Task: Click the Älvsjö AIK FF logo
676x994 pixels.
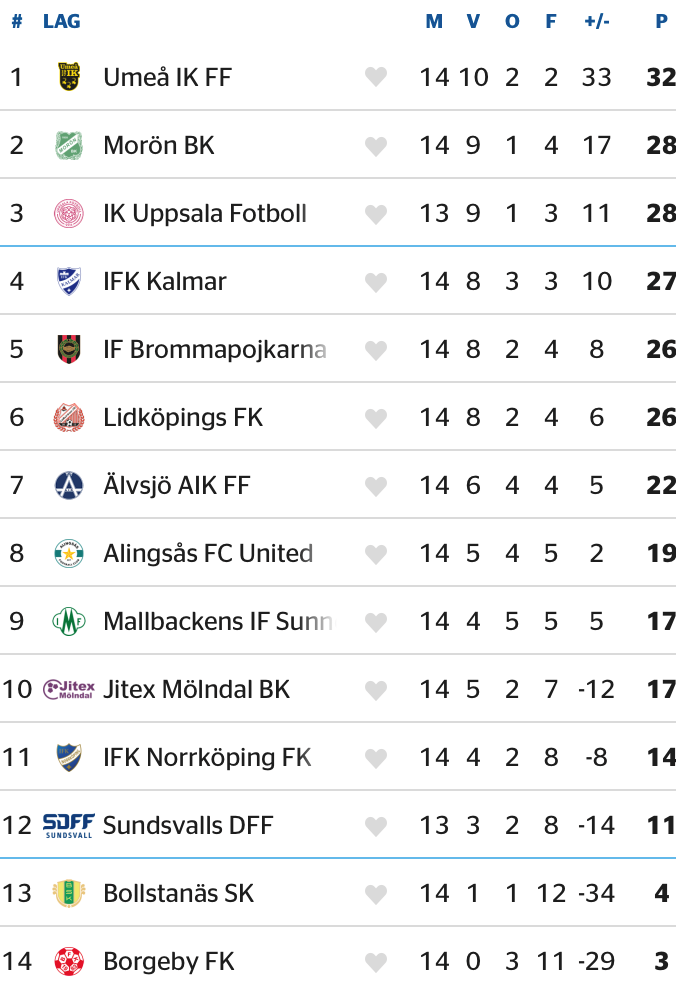Action: click(69, 485)
